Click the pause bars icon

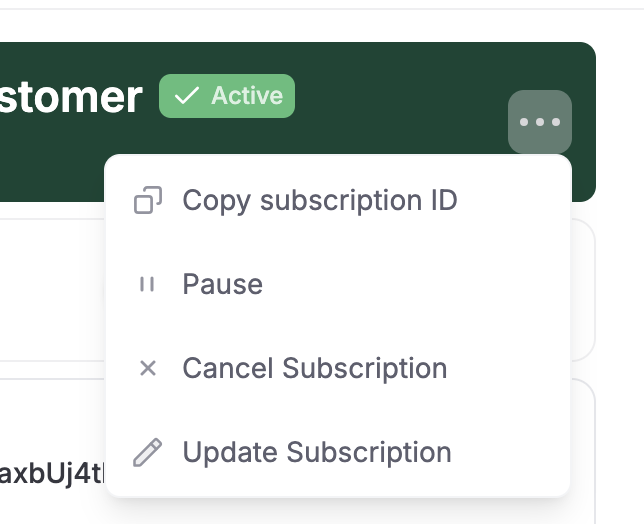coord(147,284)
